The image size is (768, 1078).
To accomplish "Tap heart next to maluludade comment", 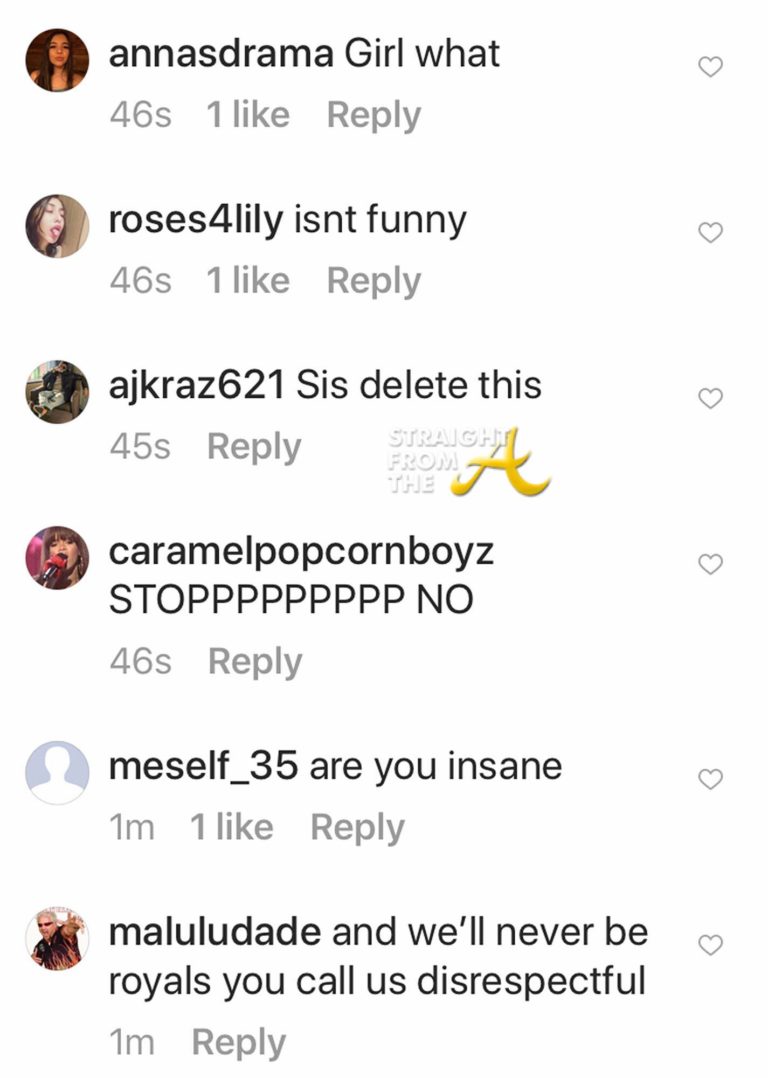I will 709,945.
